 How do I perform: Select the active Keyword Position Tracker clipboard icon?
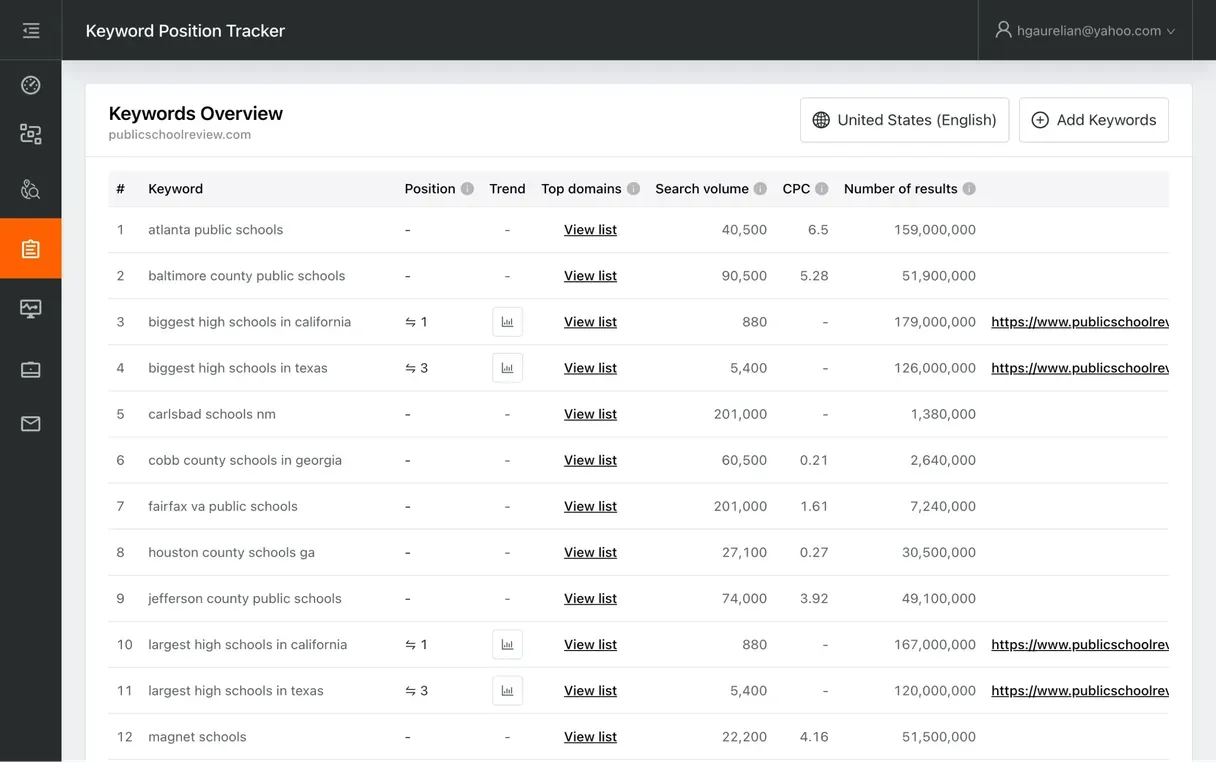(30, 248)
